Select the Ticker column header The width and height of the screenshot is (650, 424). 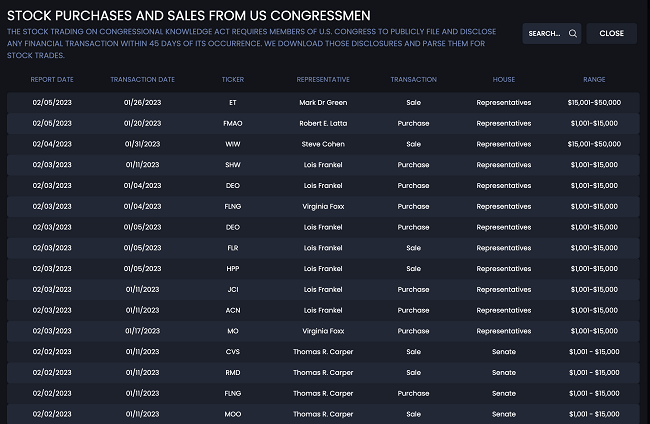pos(233,80)
